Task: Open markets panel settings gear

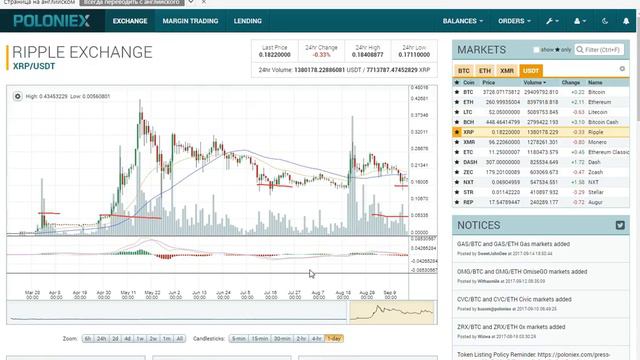Action: click(x=622, y=69)
